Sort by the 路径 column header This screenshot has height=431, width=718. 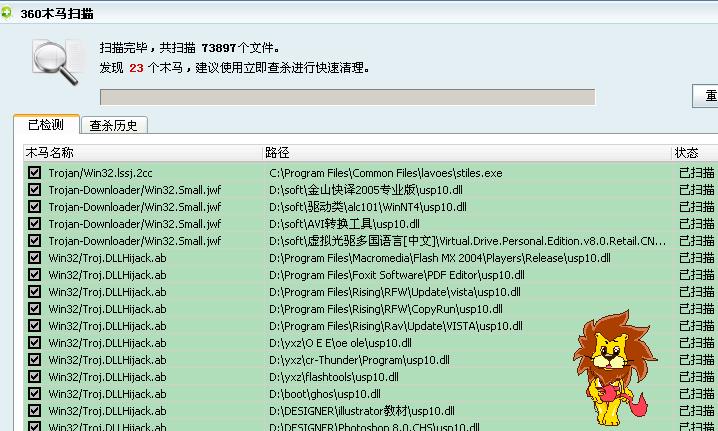467,153
